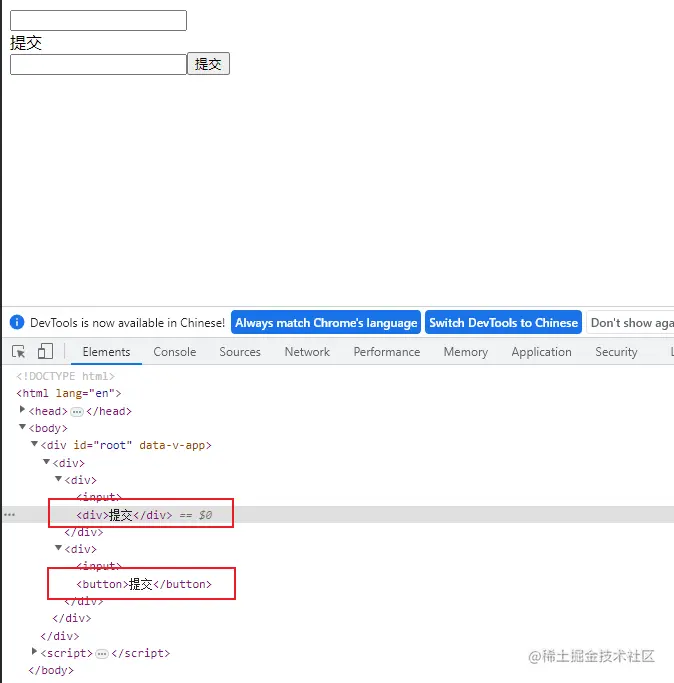Focus the text input beside the 提交 button

(x=98, y=64)
